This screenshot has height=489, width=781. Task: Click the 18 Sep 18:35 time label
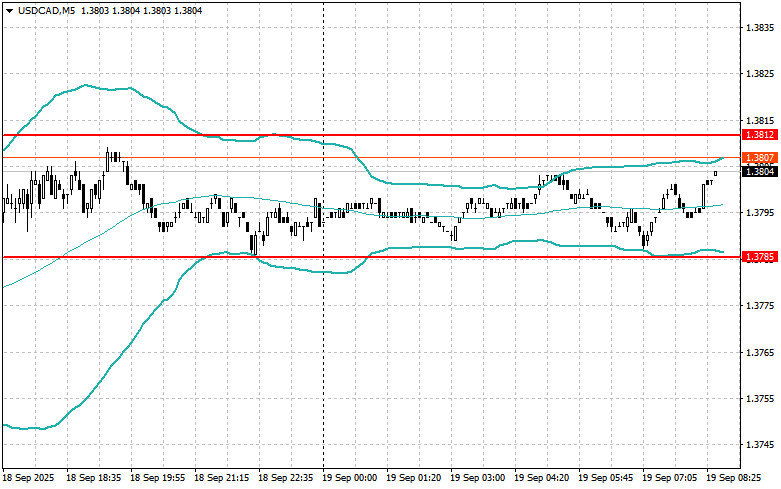[94, 478]
